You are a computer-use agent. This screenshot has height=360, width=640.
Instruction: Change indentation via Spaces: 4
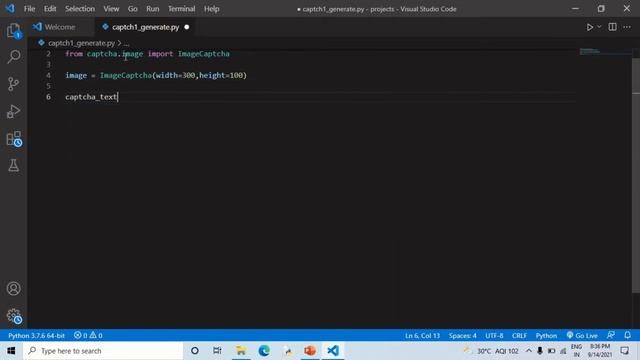(x=462, y=336)
